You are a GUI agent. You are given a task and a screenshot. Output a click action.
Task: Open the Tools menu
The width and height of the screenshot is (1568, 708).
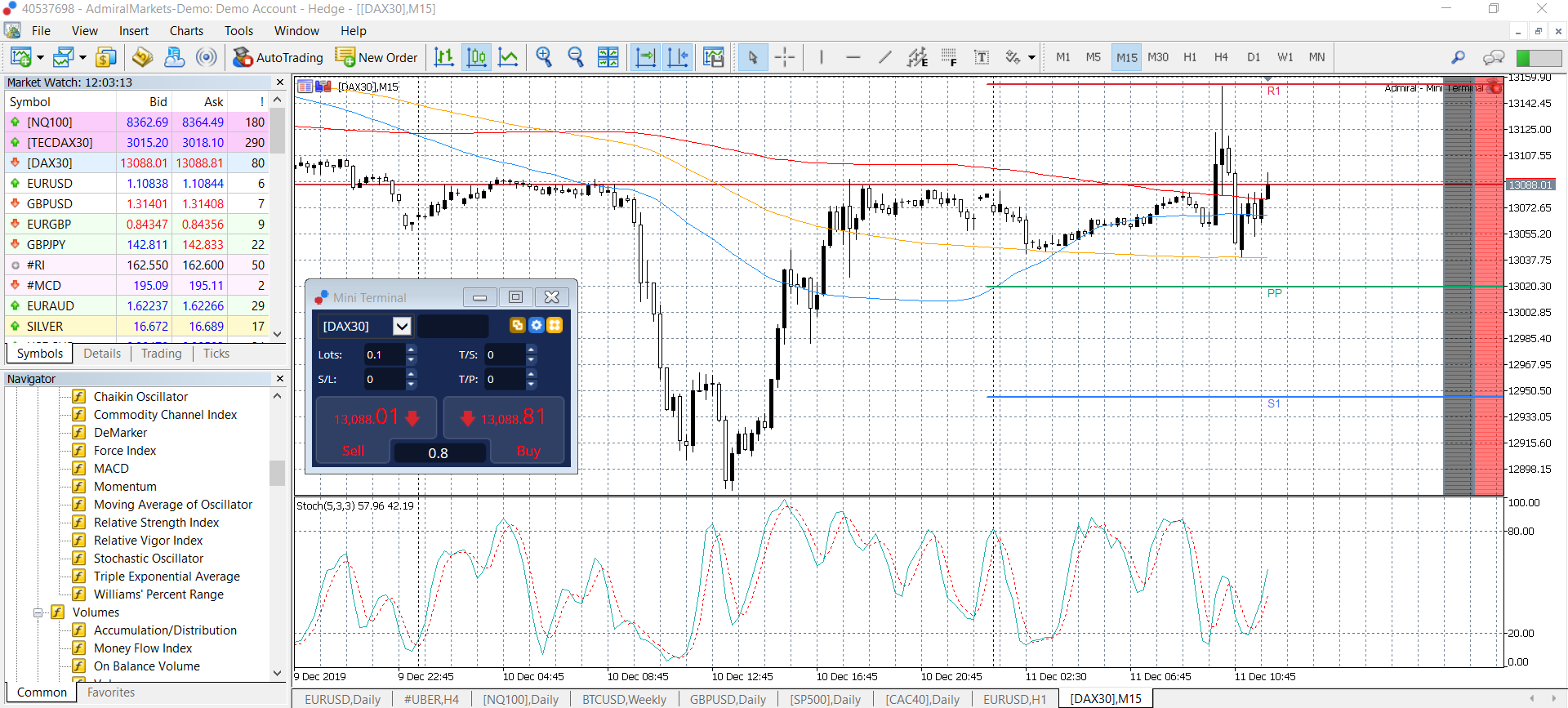click(238, 31)
